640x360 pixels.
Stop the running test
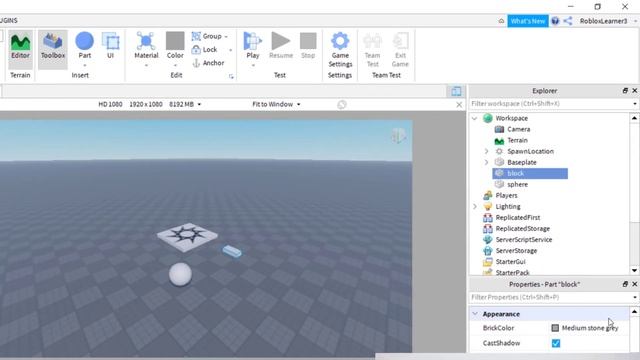pos(308,45)
